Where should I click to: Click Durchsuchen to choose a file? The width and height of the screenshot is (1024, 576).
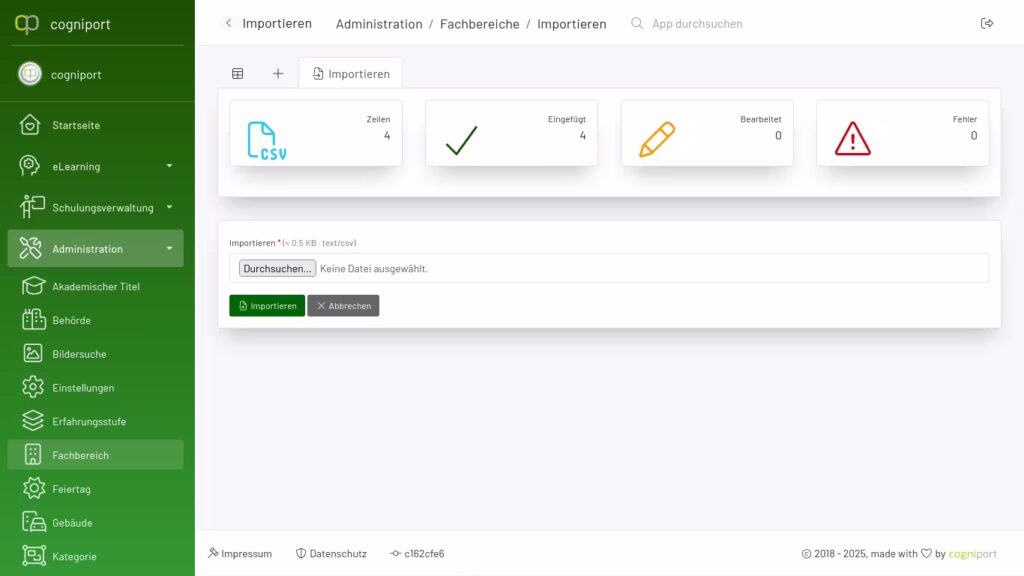[277, 269]
